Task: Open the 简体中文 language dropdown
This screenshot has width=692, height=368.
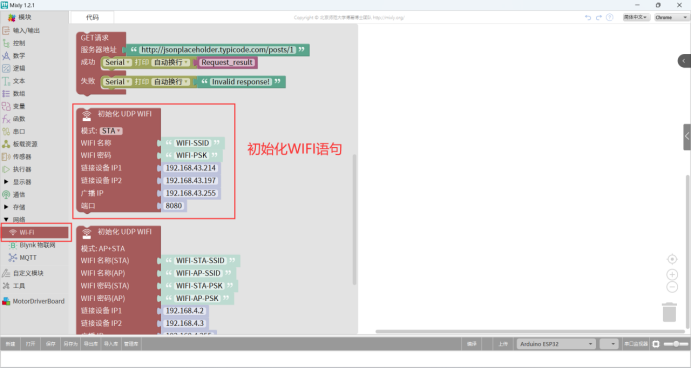Action: [636, 17]
